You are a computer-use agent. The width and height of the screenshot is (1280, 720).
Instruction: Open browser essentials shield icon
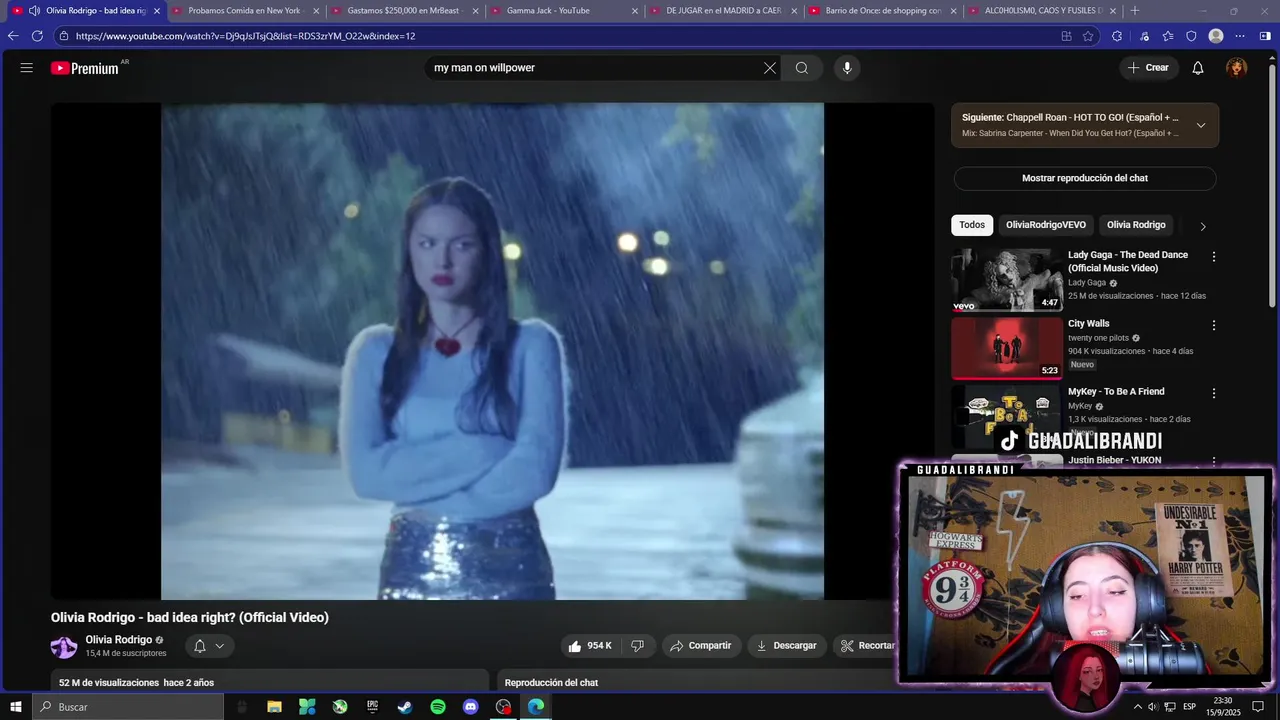coord(1191,36)
